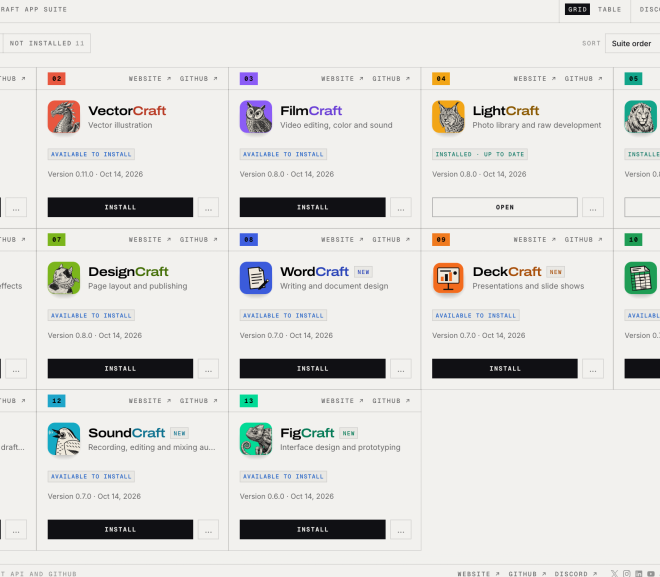The width and height of the screenshot is (660, 577).
Task: Click the LightCraft lynx app icon
Action: click(448, 117)
